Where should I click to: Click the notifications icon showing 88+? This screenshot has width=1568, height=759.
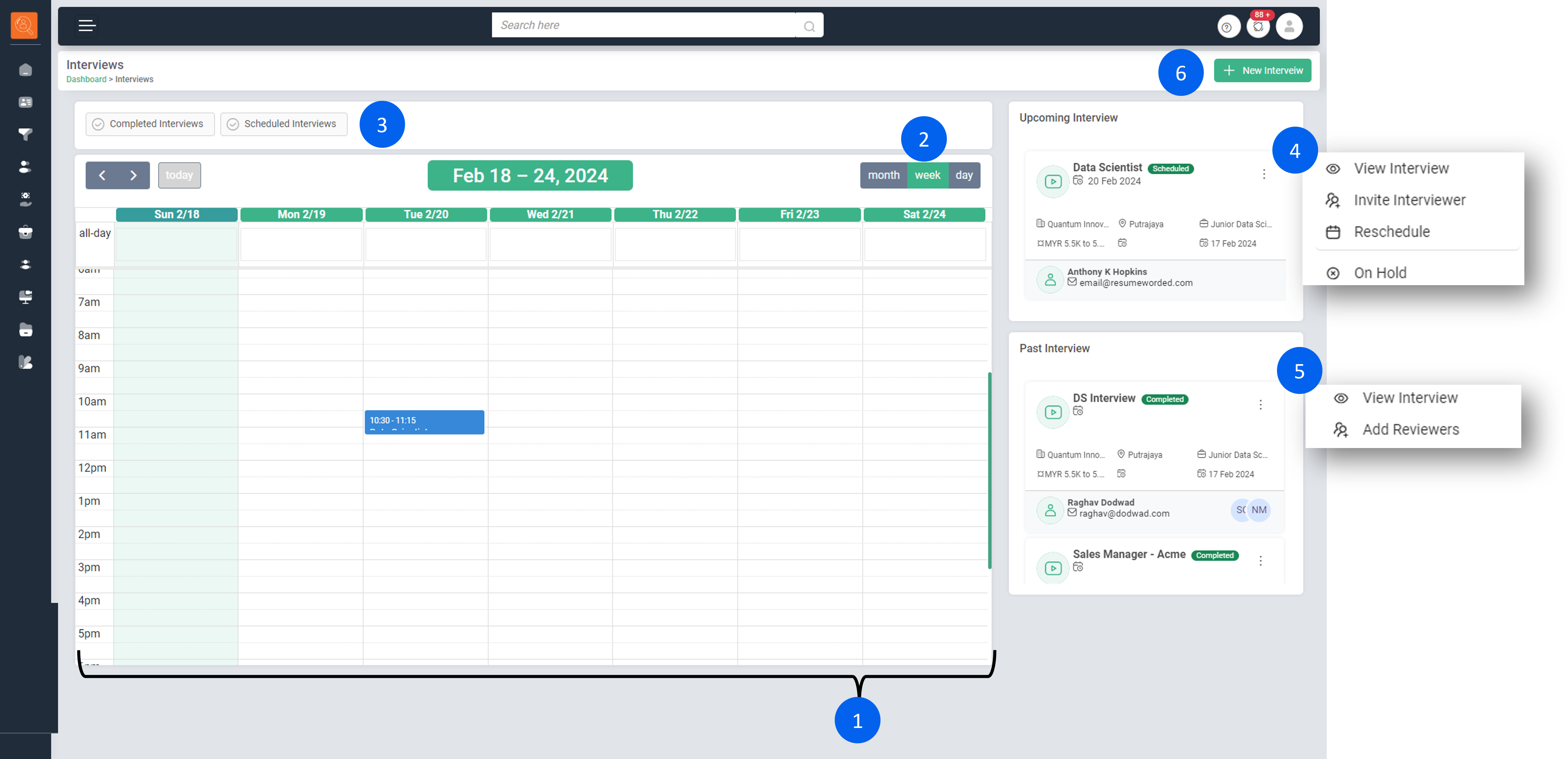click(1258, 27)
